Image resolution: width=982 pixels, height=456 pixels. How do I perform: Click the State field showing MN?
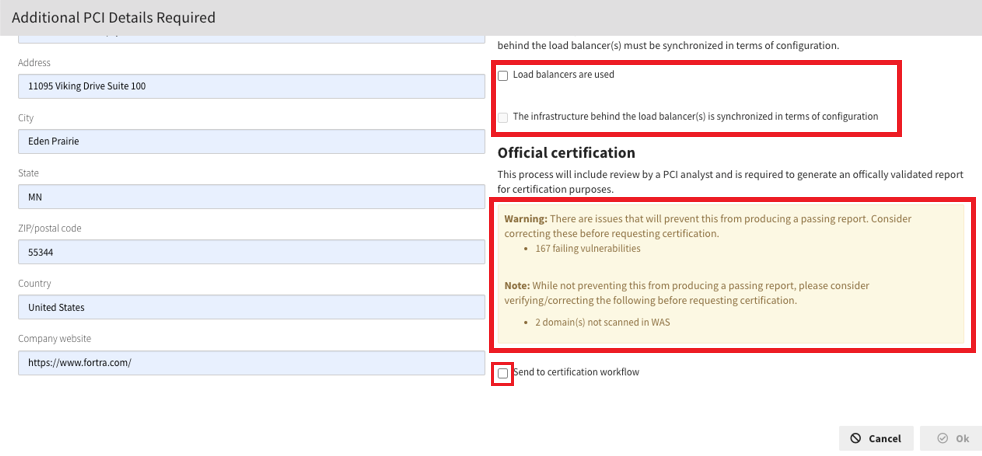[247, 197]
